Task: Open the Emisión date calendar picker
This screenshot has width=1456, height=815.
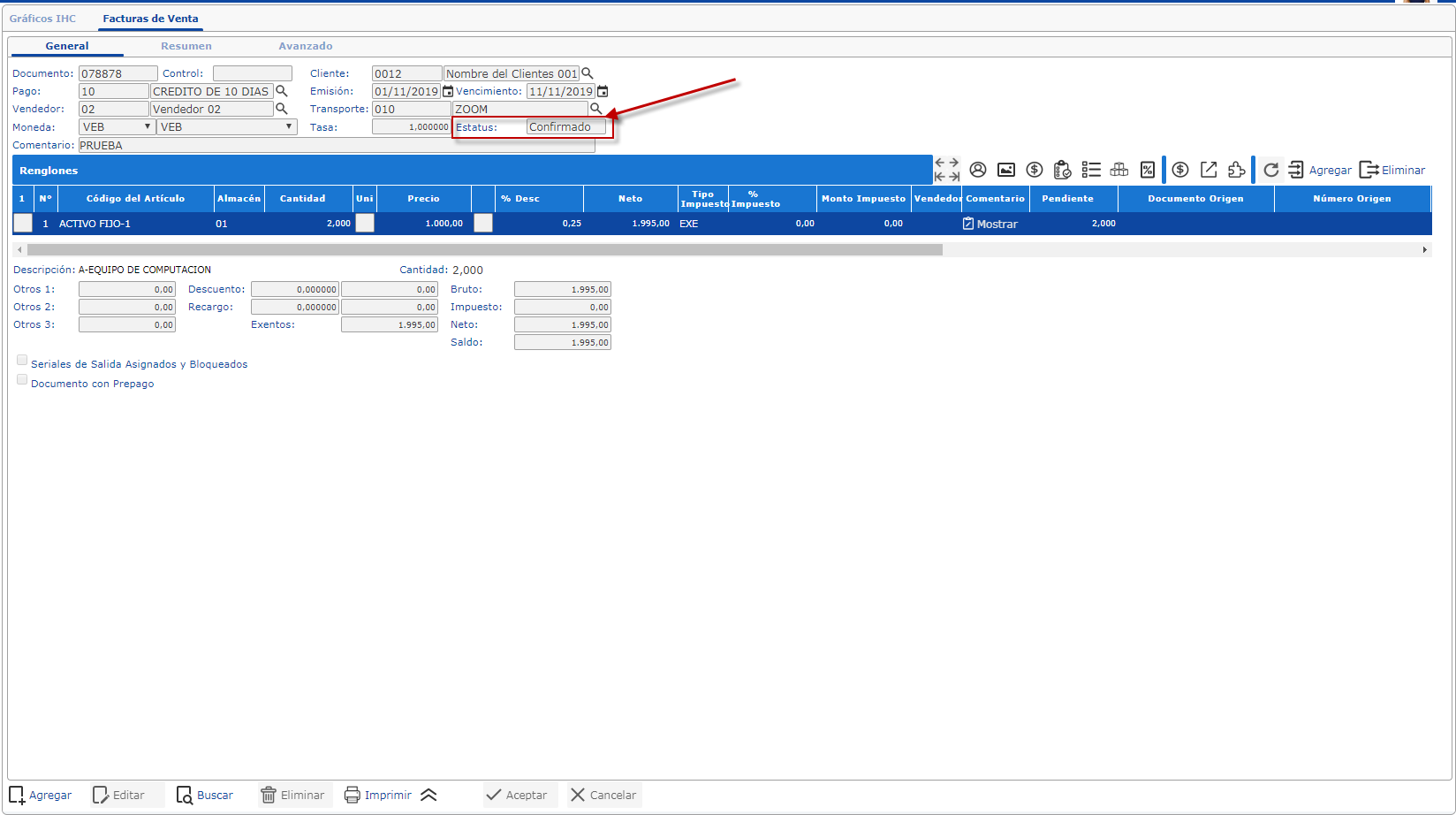Action: coord(448,92)
